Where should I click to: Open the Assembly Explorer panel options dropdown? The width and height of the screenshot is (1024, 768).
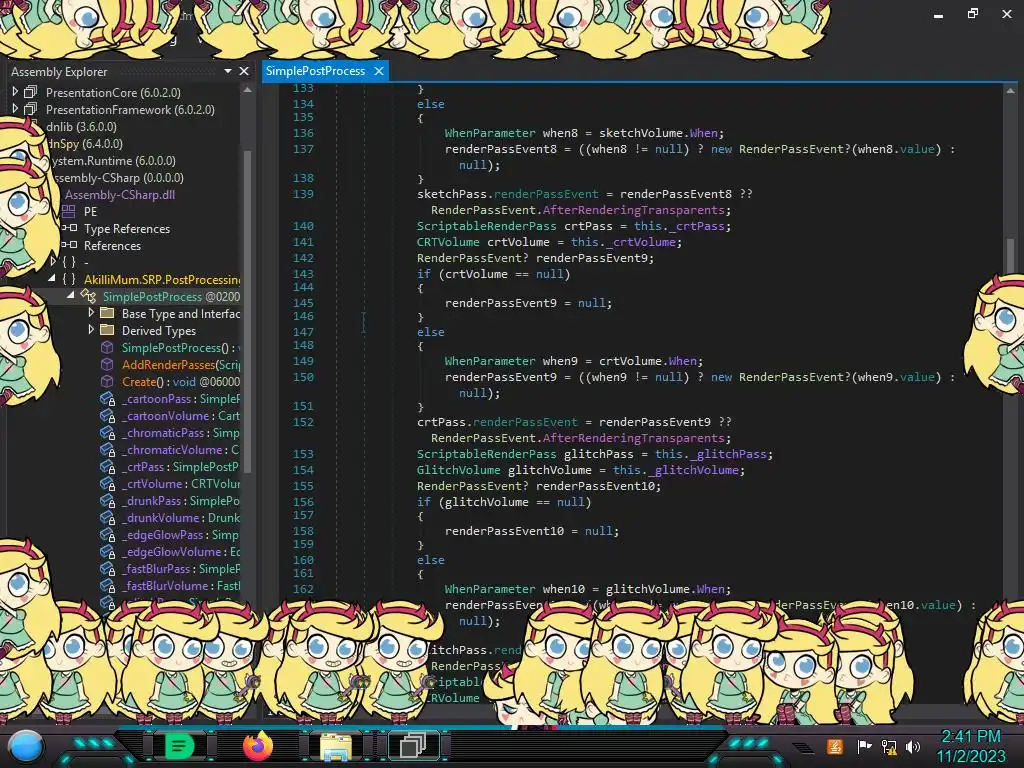coord(228,71)
